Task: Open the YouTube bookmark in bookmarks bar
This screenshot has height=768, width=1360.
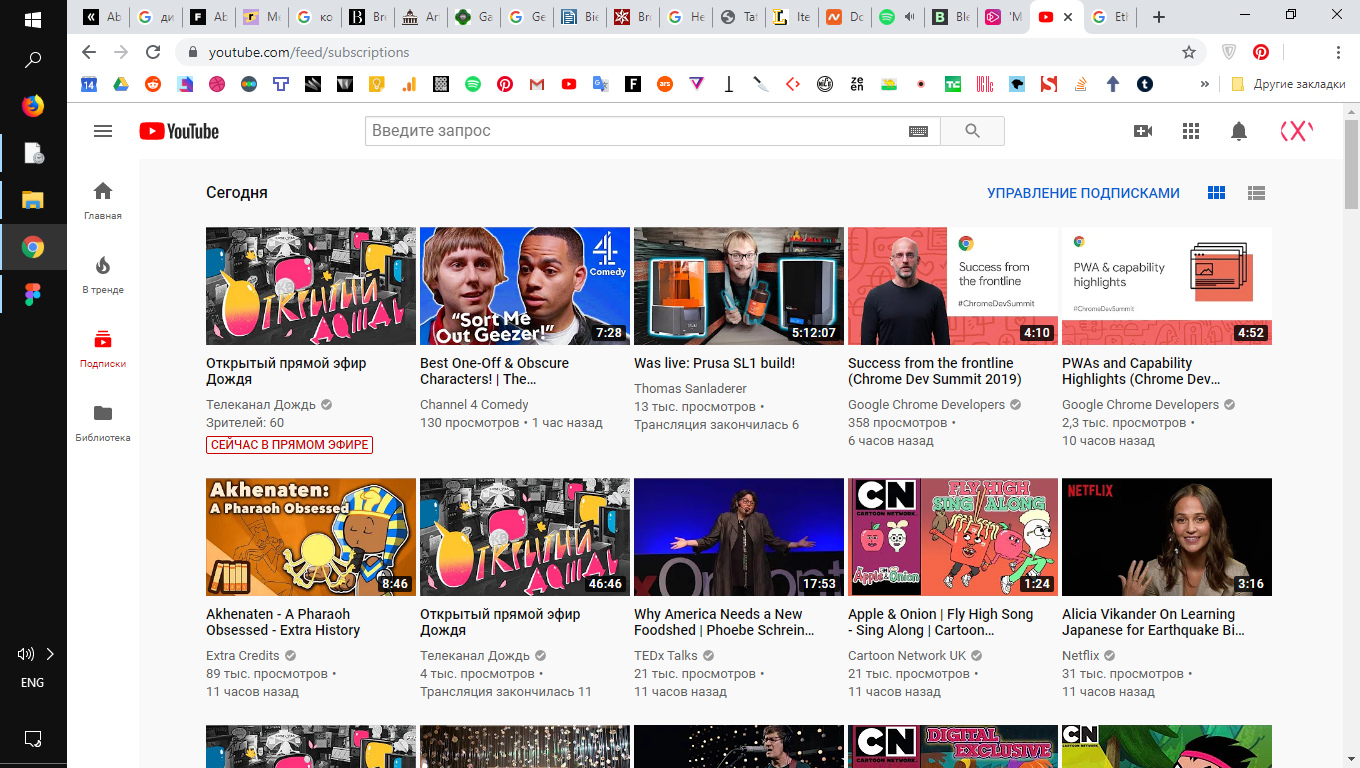Action: 569,85
